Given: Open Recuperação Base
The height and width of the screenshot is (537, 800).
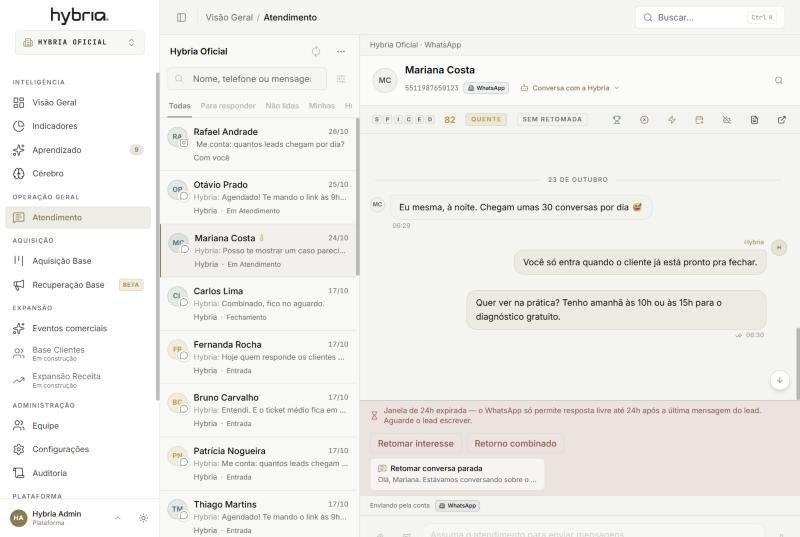Looking at the screenshot, I should point(78,285).
